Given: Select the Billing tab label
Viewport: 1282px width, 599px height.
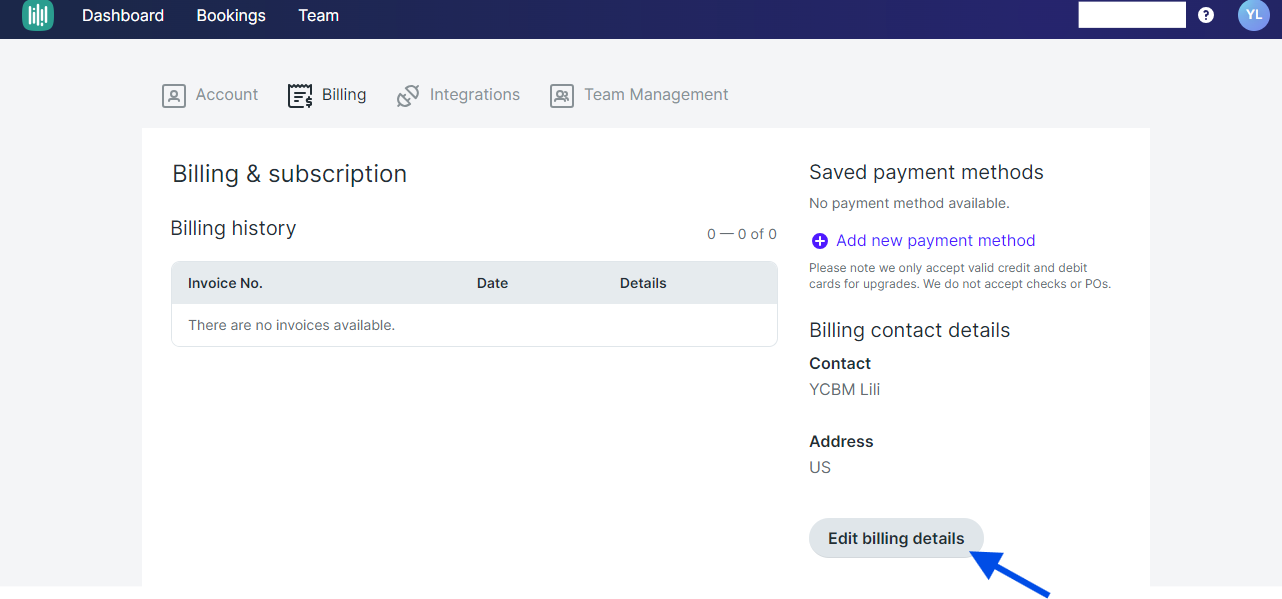Looking at the screenshot, I should (x=344, y=95).
